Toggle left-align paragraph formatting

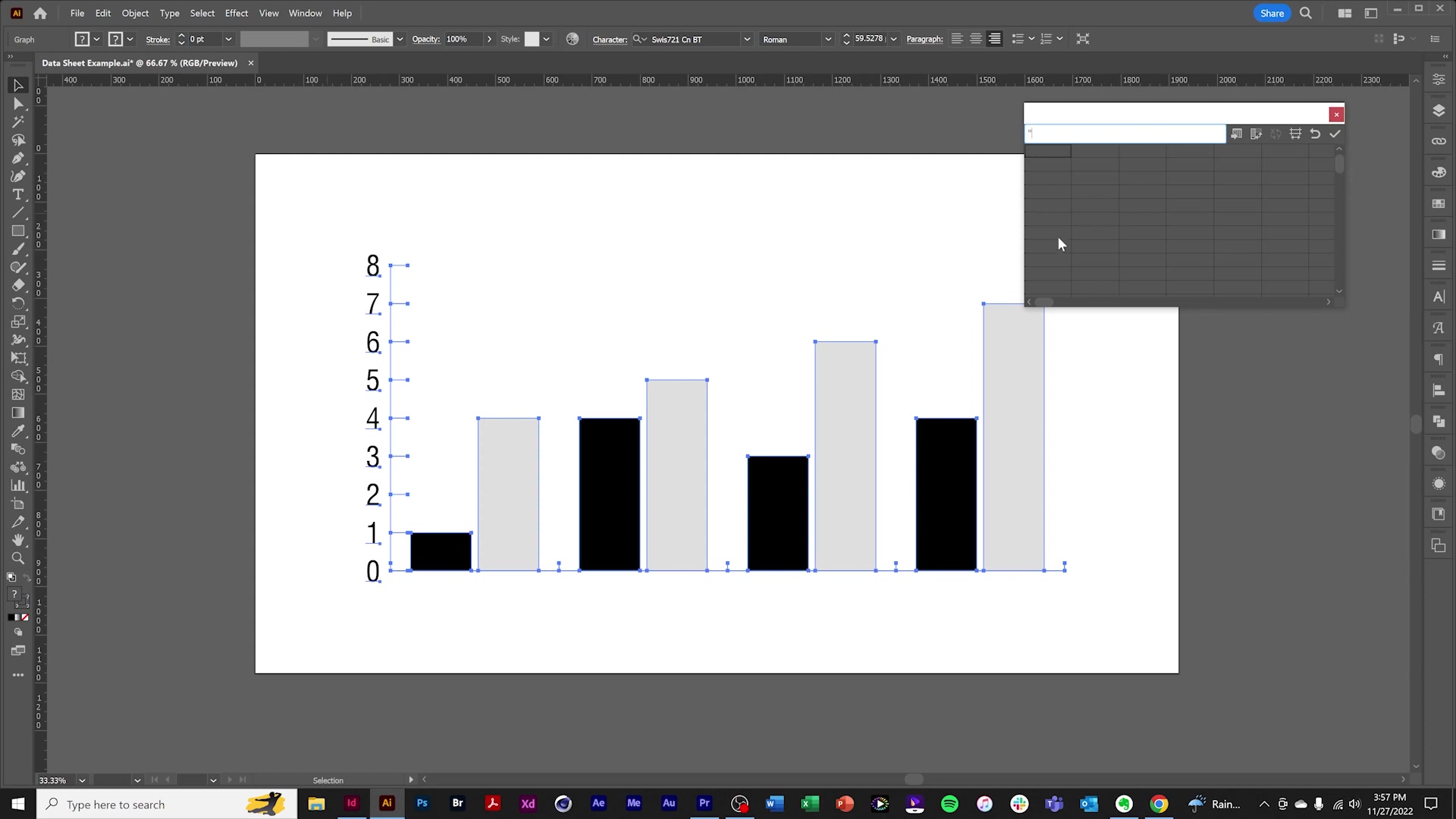tap(957, 39)
